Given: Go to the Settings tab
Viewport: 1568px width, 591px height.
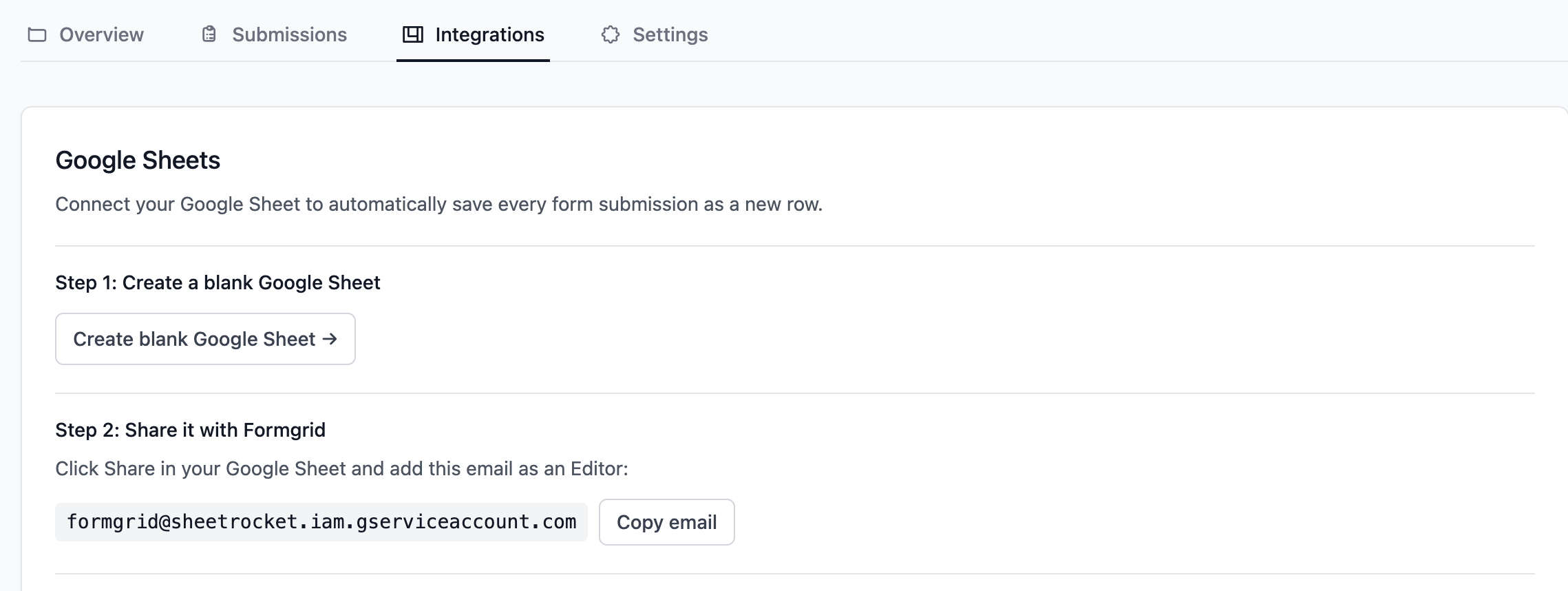Looking at the screenshot, I should 670,34.
